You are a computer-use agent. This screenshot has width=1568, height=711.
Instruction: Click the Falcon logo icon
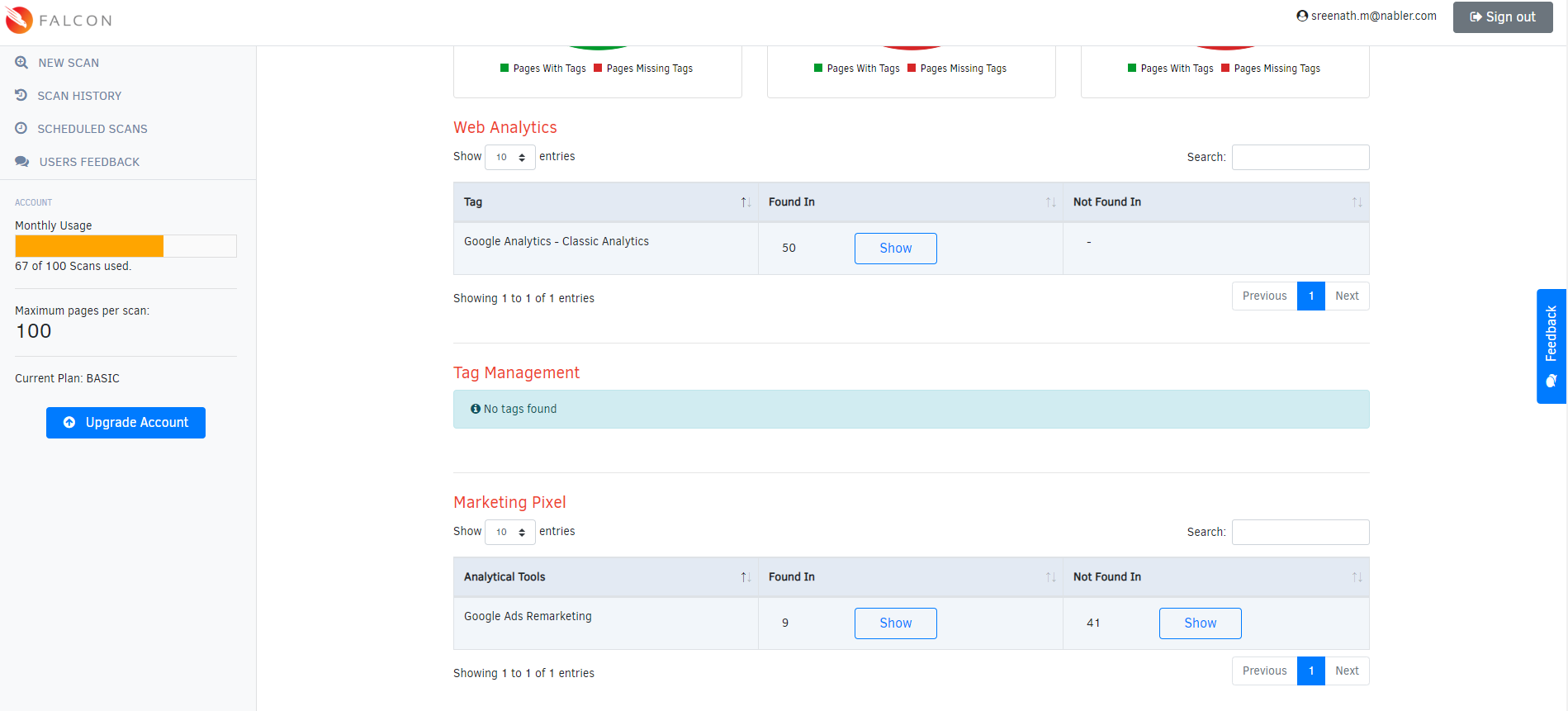[19, 20]
